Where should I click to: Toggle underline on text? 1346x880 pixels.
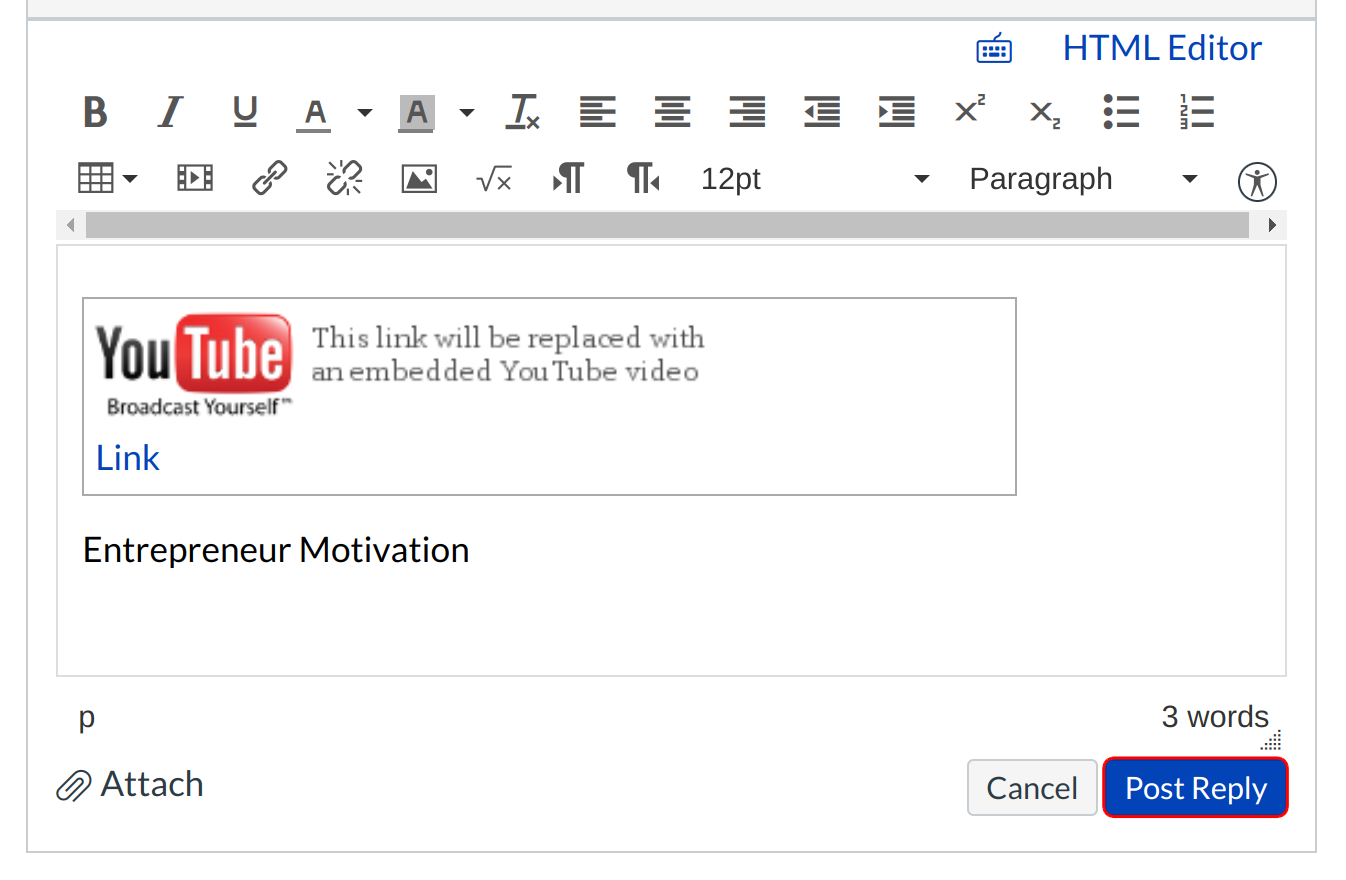(x=245, y=112)
